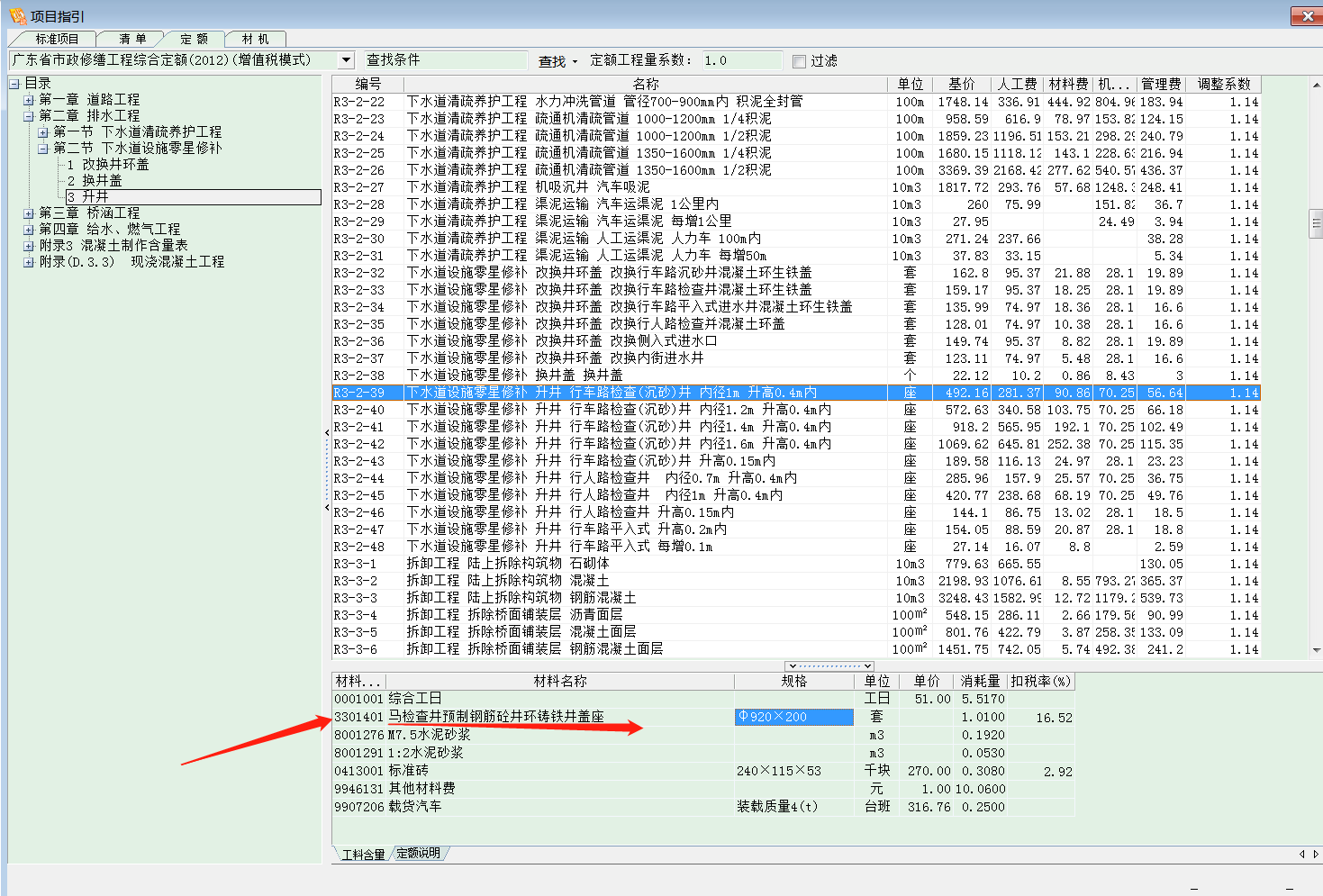Click the 调整系数 column header
This screenshot has width=1323, height=896.
1223,84
